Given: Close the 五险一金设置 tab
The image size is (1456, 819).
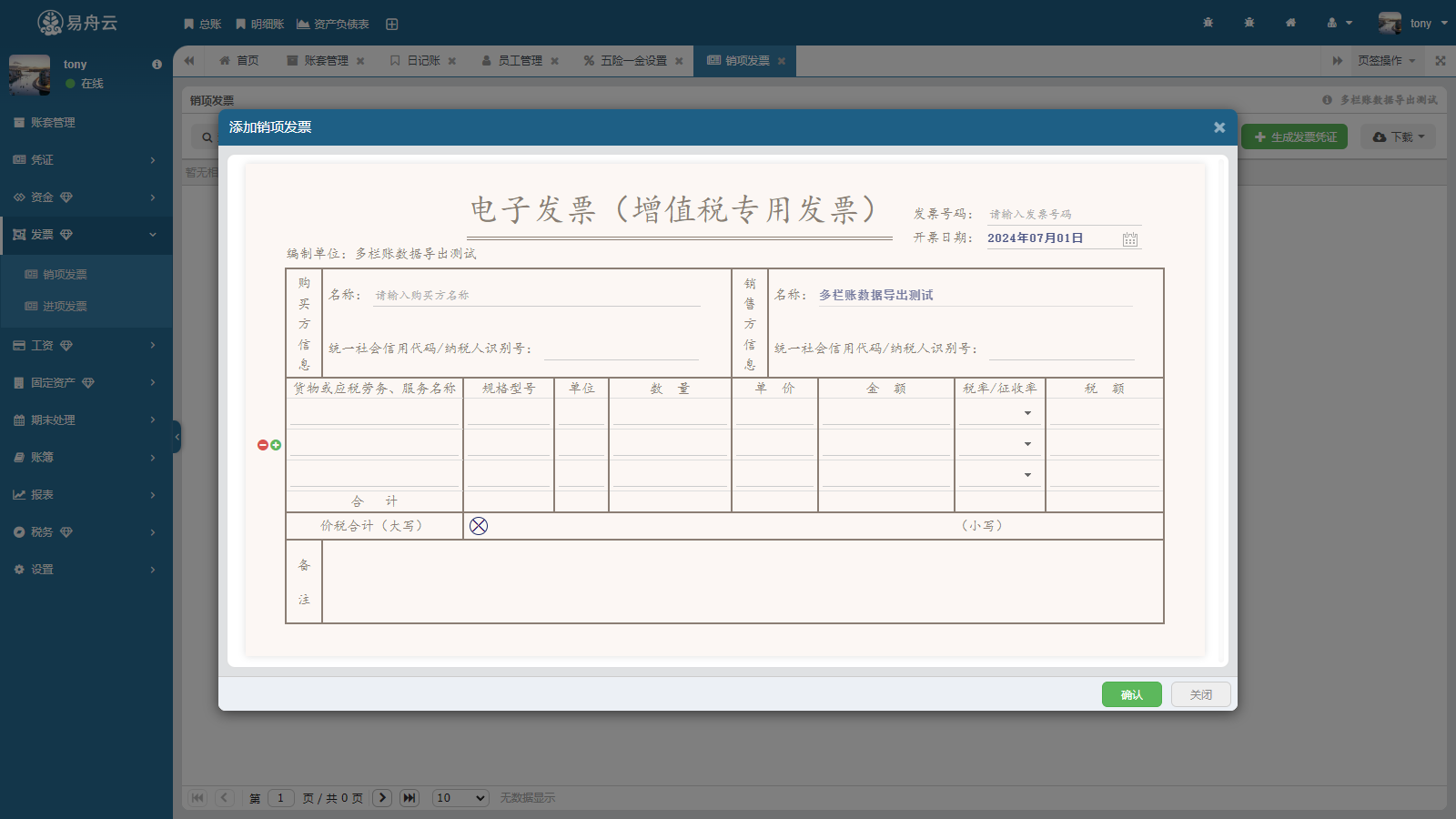Looking at the screenshot, I should [x=679, y=61].
